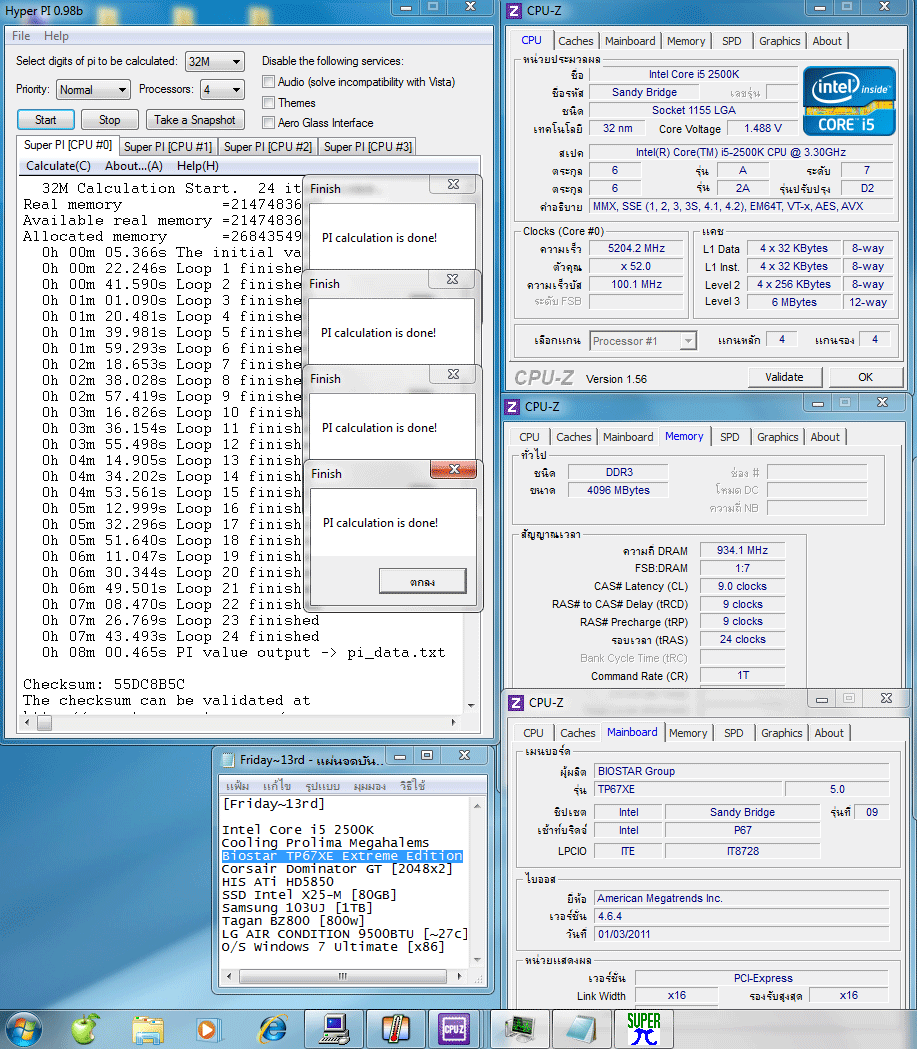Open SPD tab in CPU-Z Mainboard window

click(733, 733)
